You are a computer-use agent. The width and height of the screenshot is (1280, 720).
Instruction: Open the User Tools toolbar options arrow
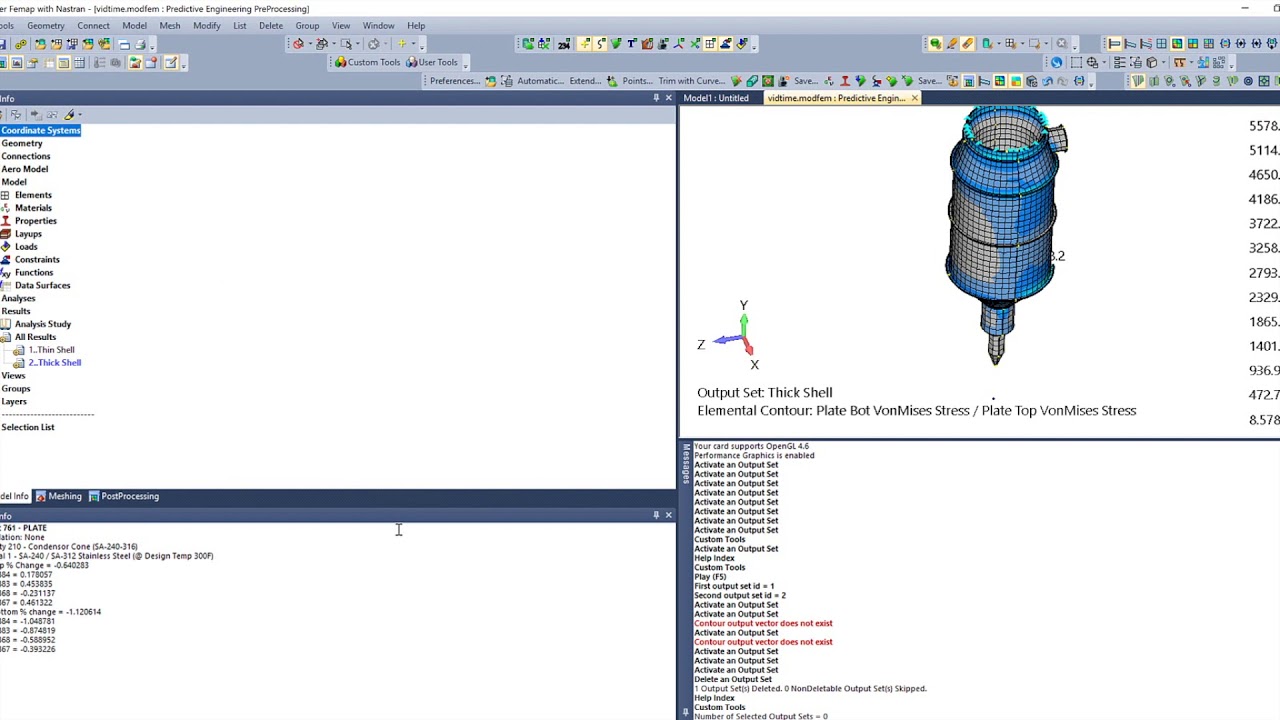464,64
